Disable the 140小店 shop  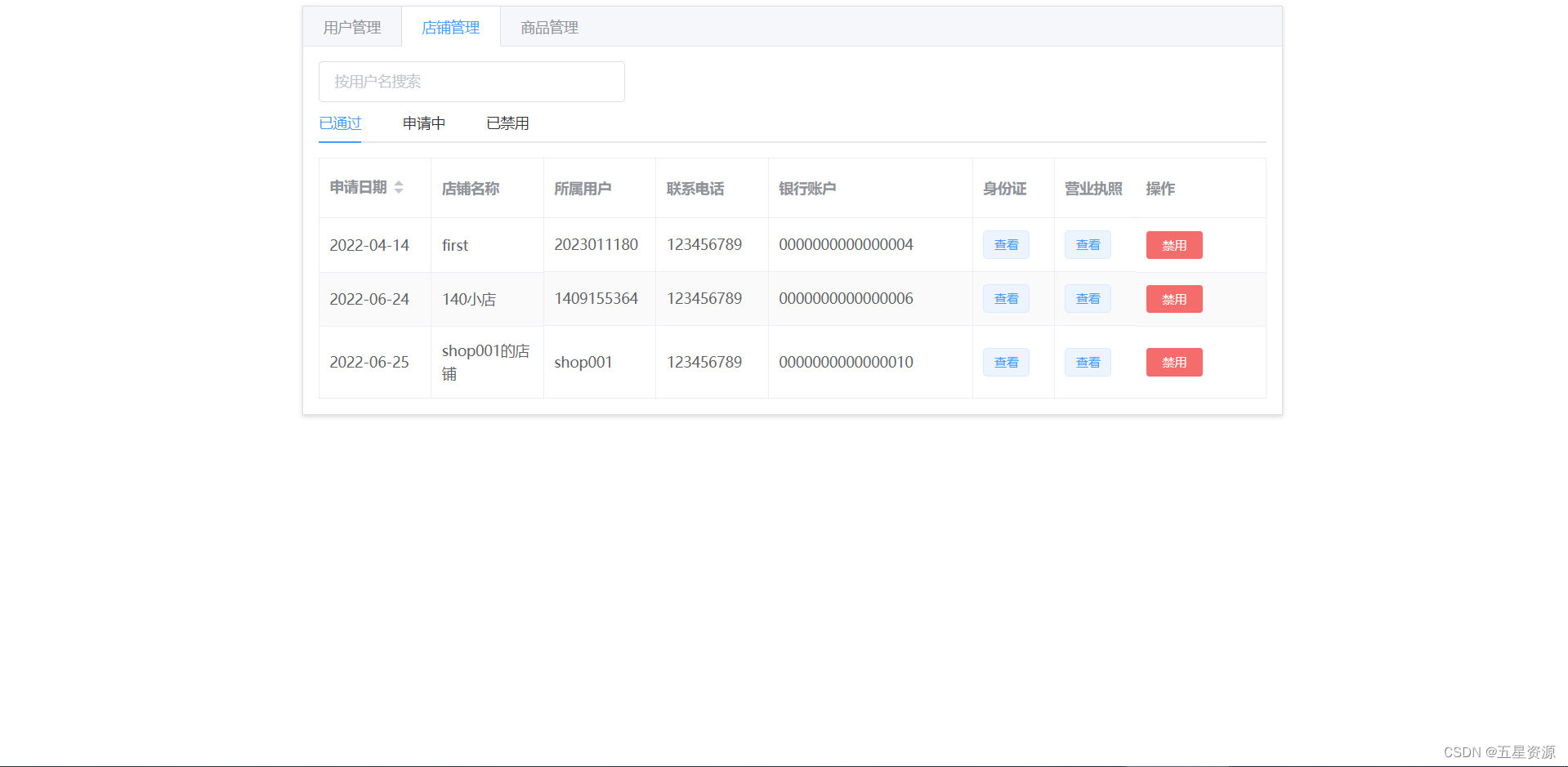(1174, 299)
